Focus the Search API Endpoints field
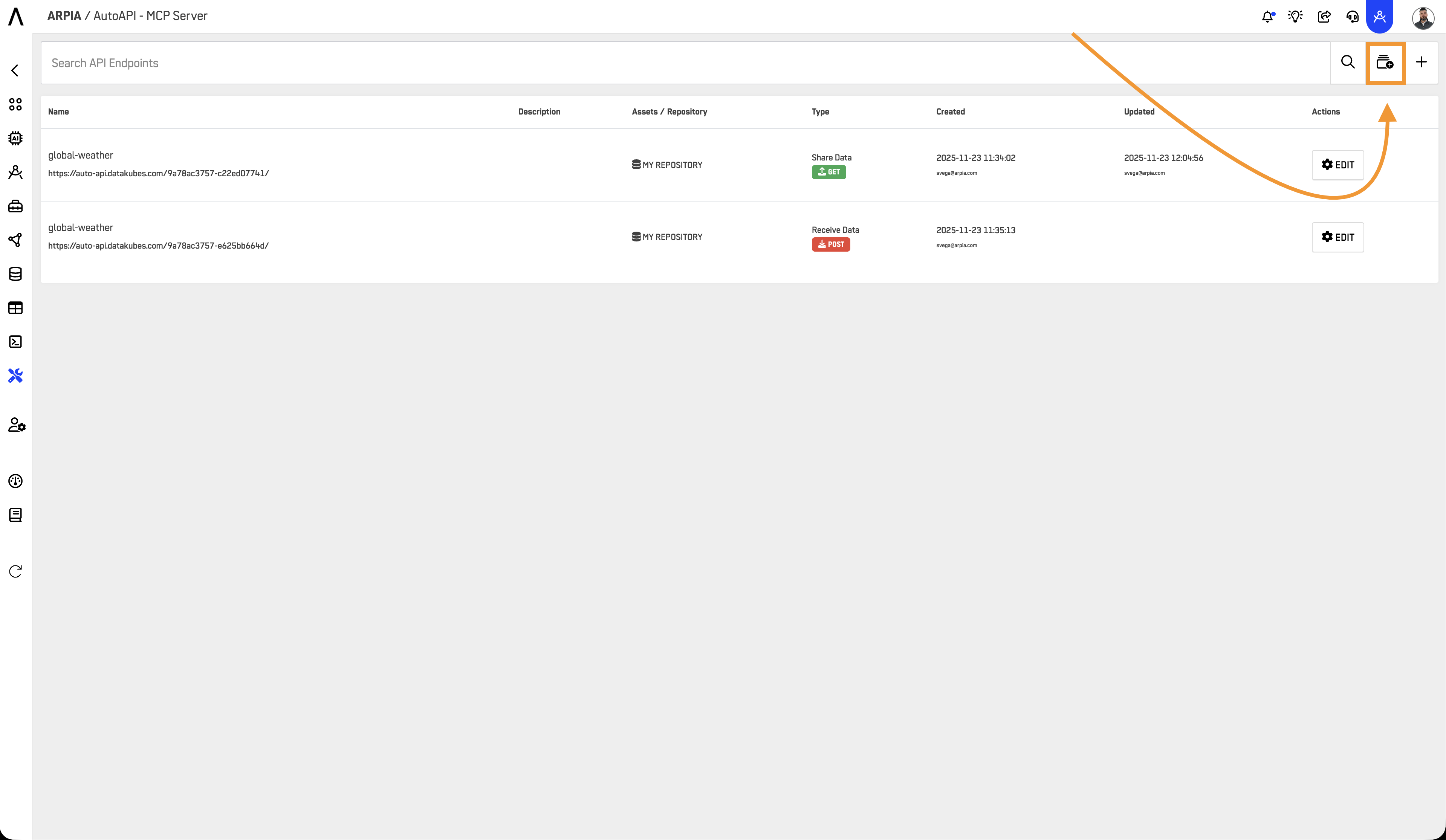This screenshot has width=1446, height=840. pyautogui.click(x=683, y=63)
